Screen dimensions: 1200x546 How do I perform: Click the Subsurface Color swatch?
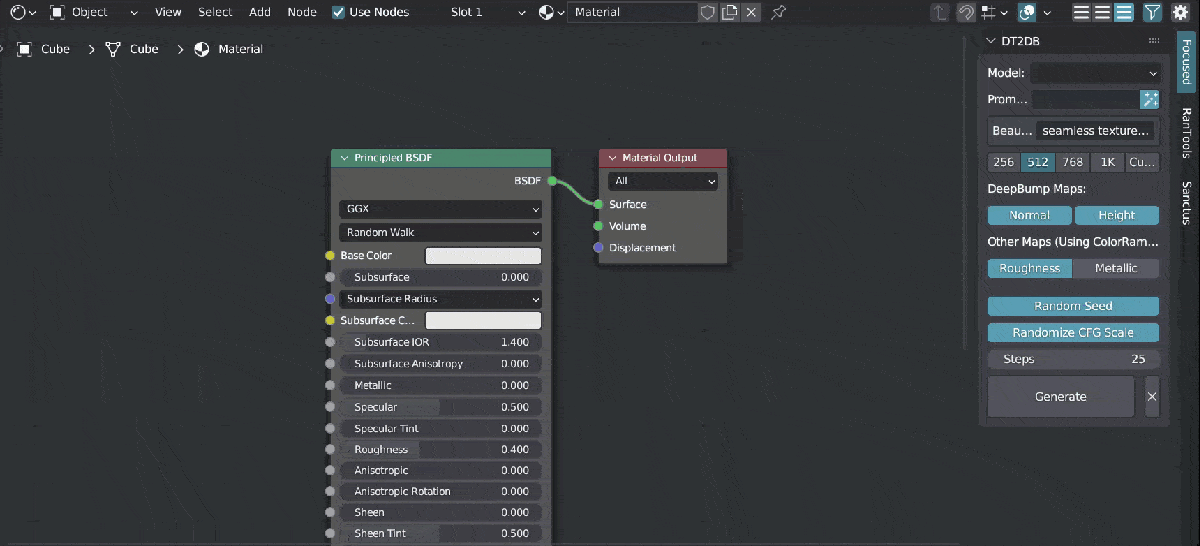tap(483, 321)
